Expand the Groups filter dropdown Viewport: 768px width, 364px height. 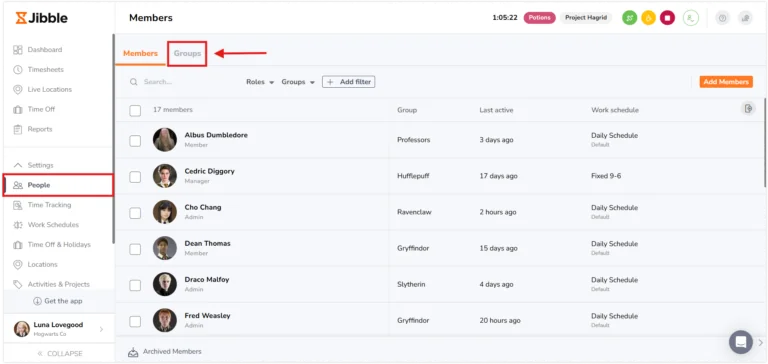(x=298, y=82)
